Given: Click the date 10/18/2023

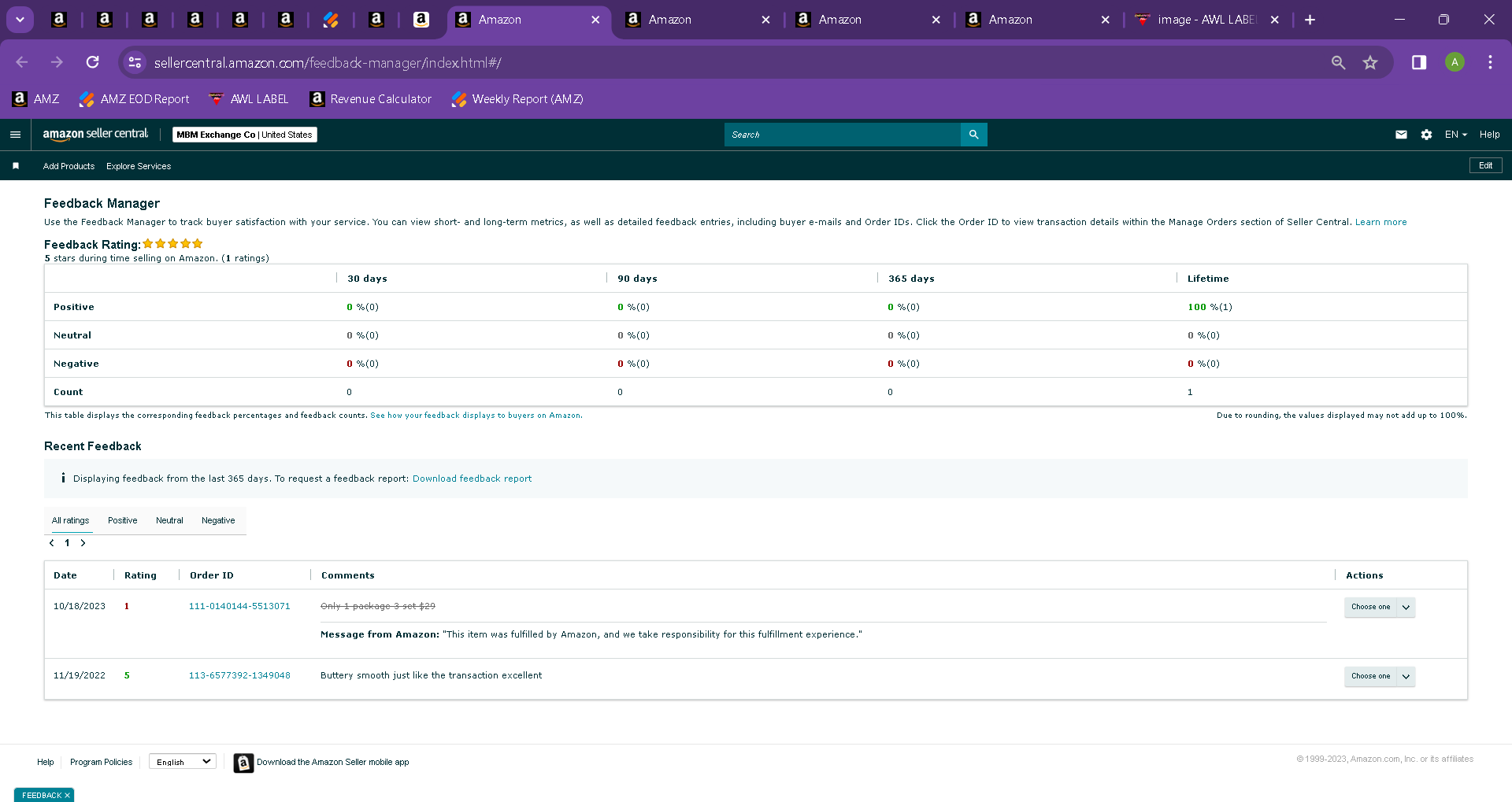Looking at the screenshot, I should point(80,606).
